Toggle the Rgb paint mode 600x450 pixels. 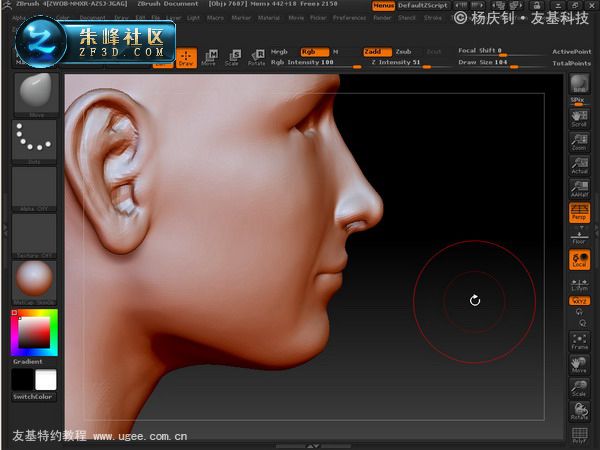coord(315,52)
